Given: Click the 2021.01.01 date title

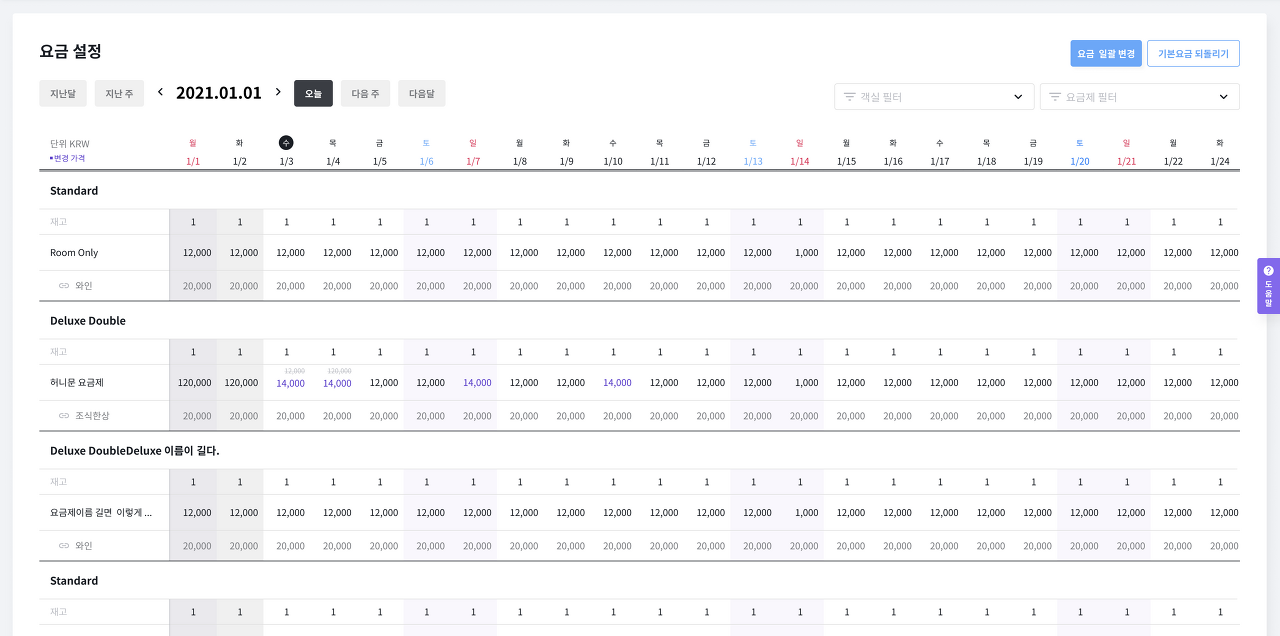Looking at the screenshot, I should pyautogui.click(x=219, y=93).
